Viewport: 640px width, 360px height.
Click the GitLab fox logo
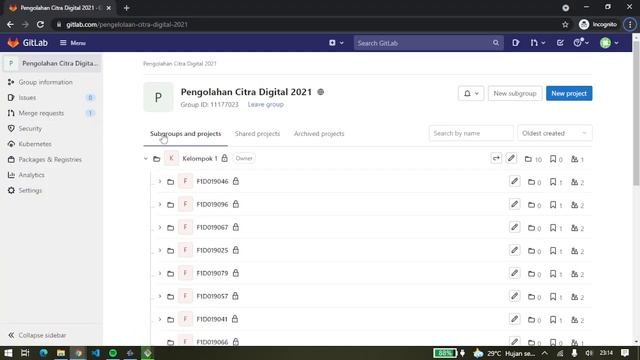[13, 42]
